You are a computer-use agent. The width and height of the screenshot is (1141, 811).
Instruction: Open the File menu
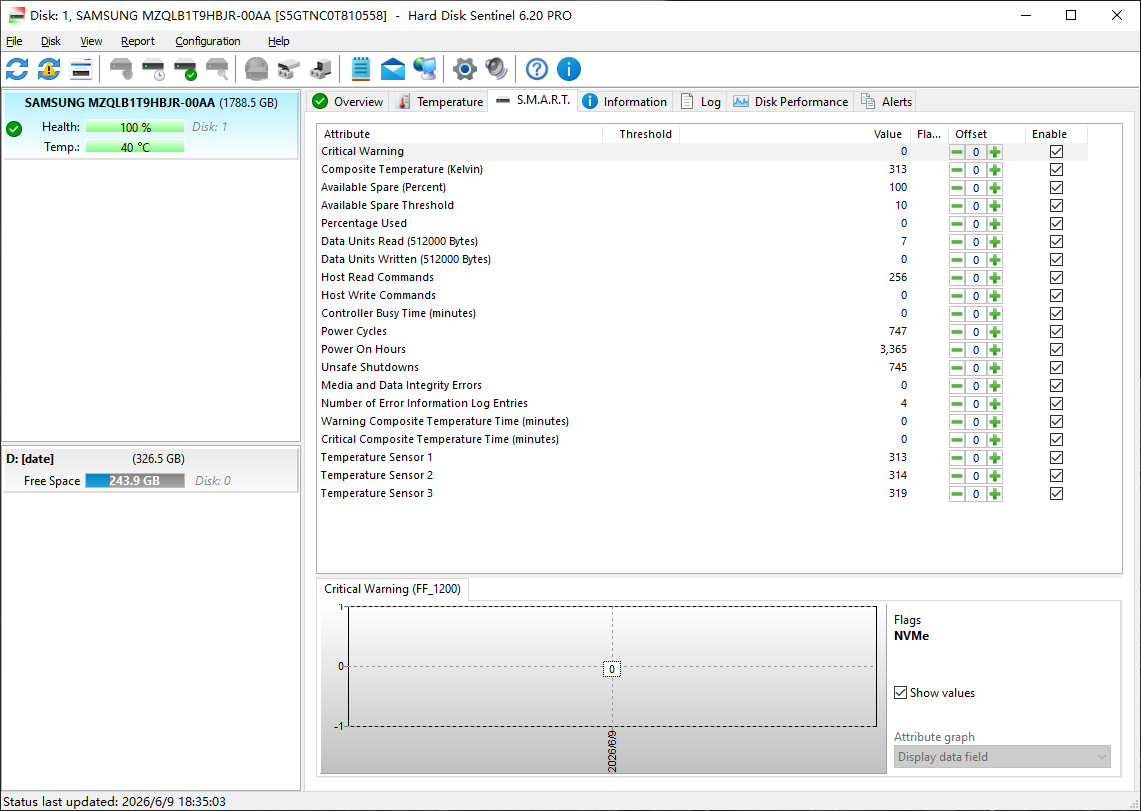point(14,41)
